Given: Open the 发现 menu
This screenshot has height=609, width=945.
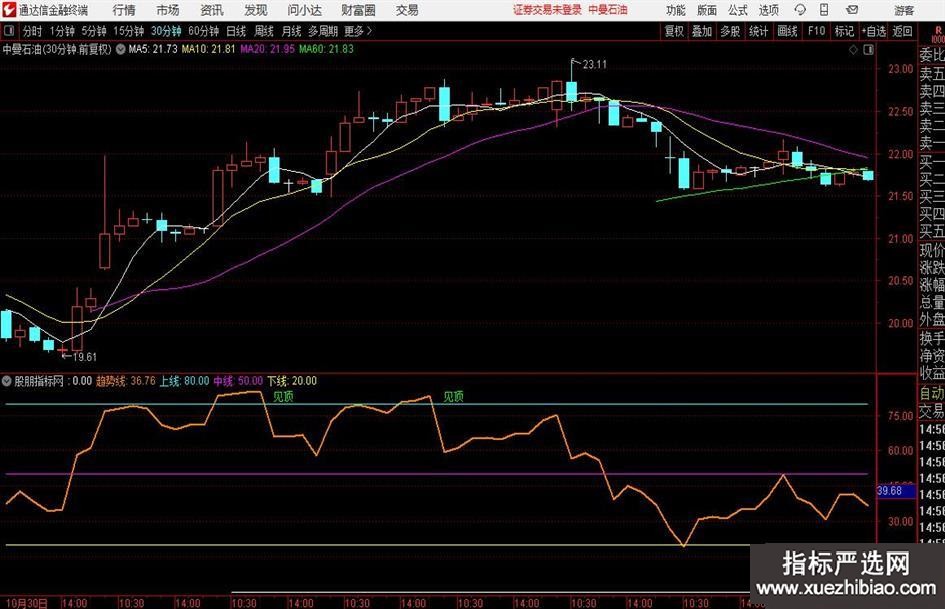Looking at the screenshot, I should (x=256, y=10).
